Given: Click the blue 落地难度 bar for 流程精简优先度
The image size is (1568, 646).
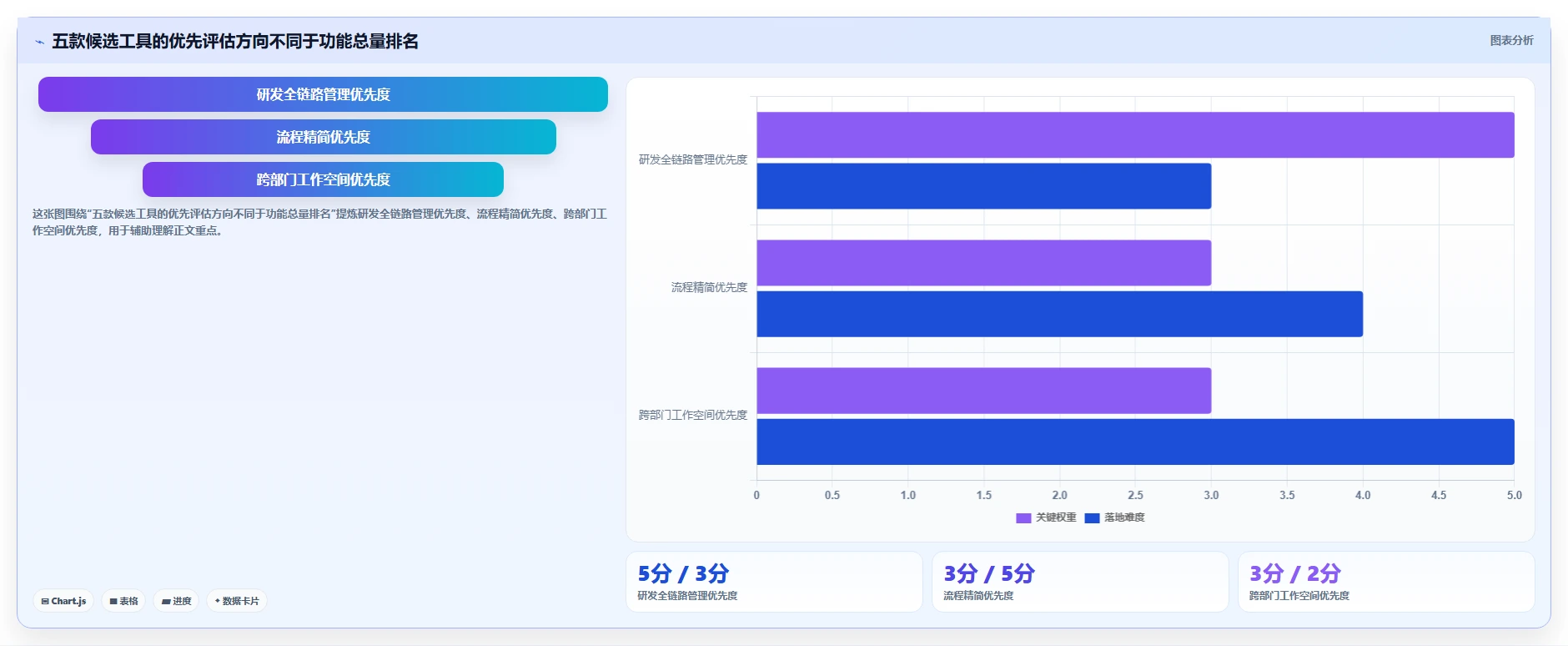Looking at the screenshot, I should 1059,314.
